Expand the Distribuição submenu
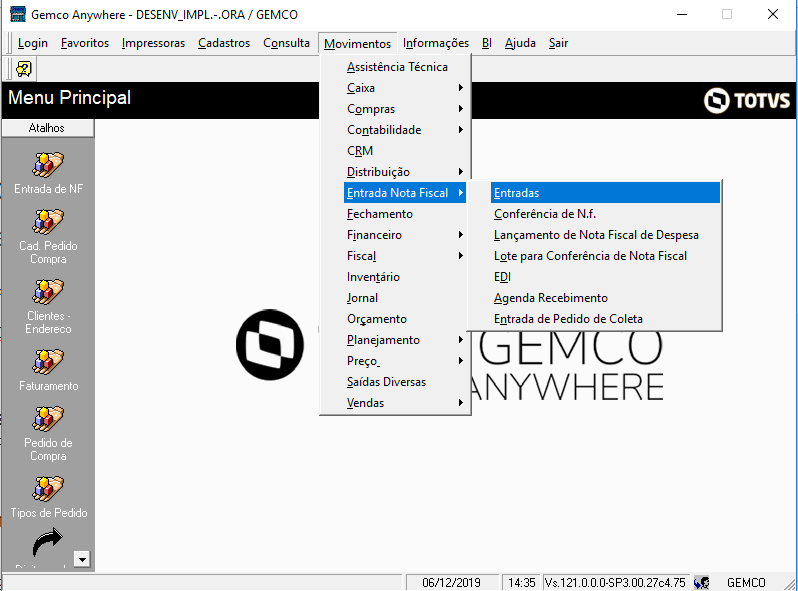The height and width of the screenshot is (591, 798). (x=405, y=172)
